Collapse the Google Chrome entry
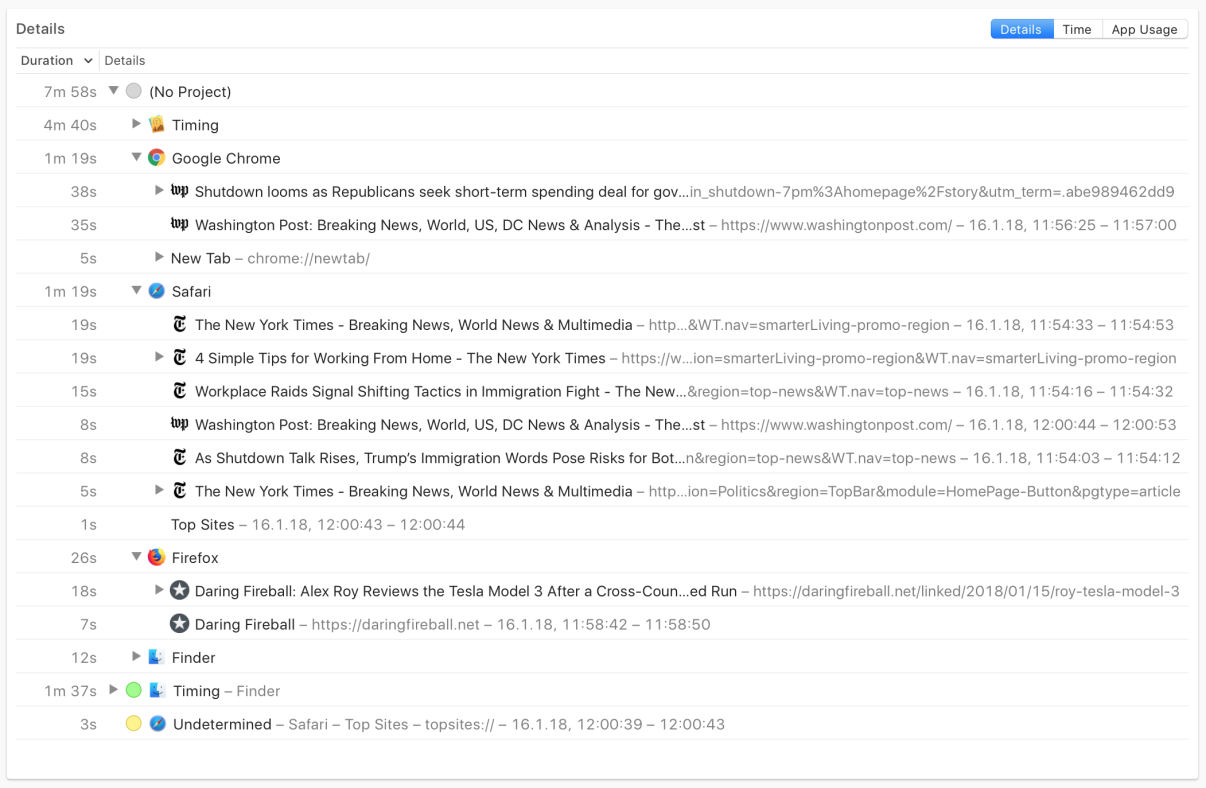This screenshot has width=1206, height=788. tap(136, 157)
